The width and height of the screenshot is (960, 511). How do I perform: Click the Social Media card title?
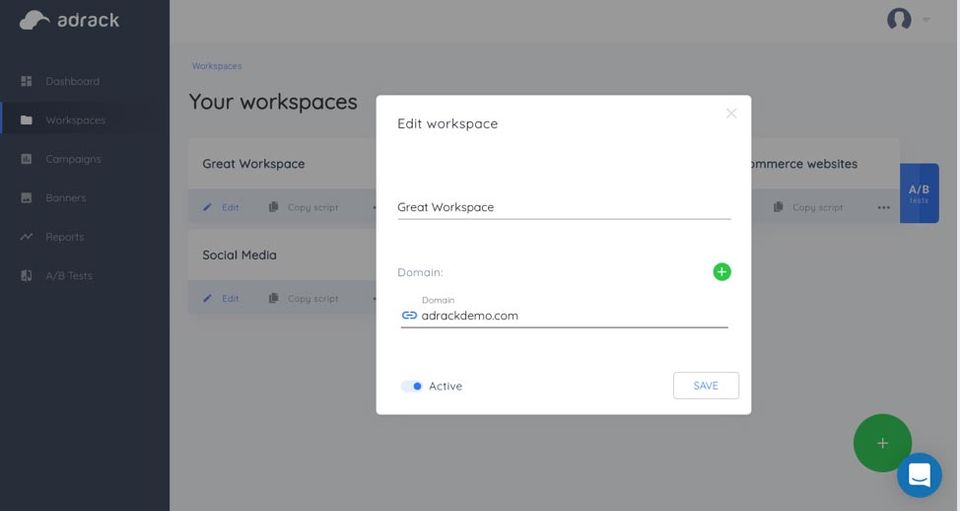(x=239, y=255)
